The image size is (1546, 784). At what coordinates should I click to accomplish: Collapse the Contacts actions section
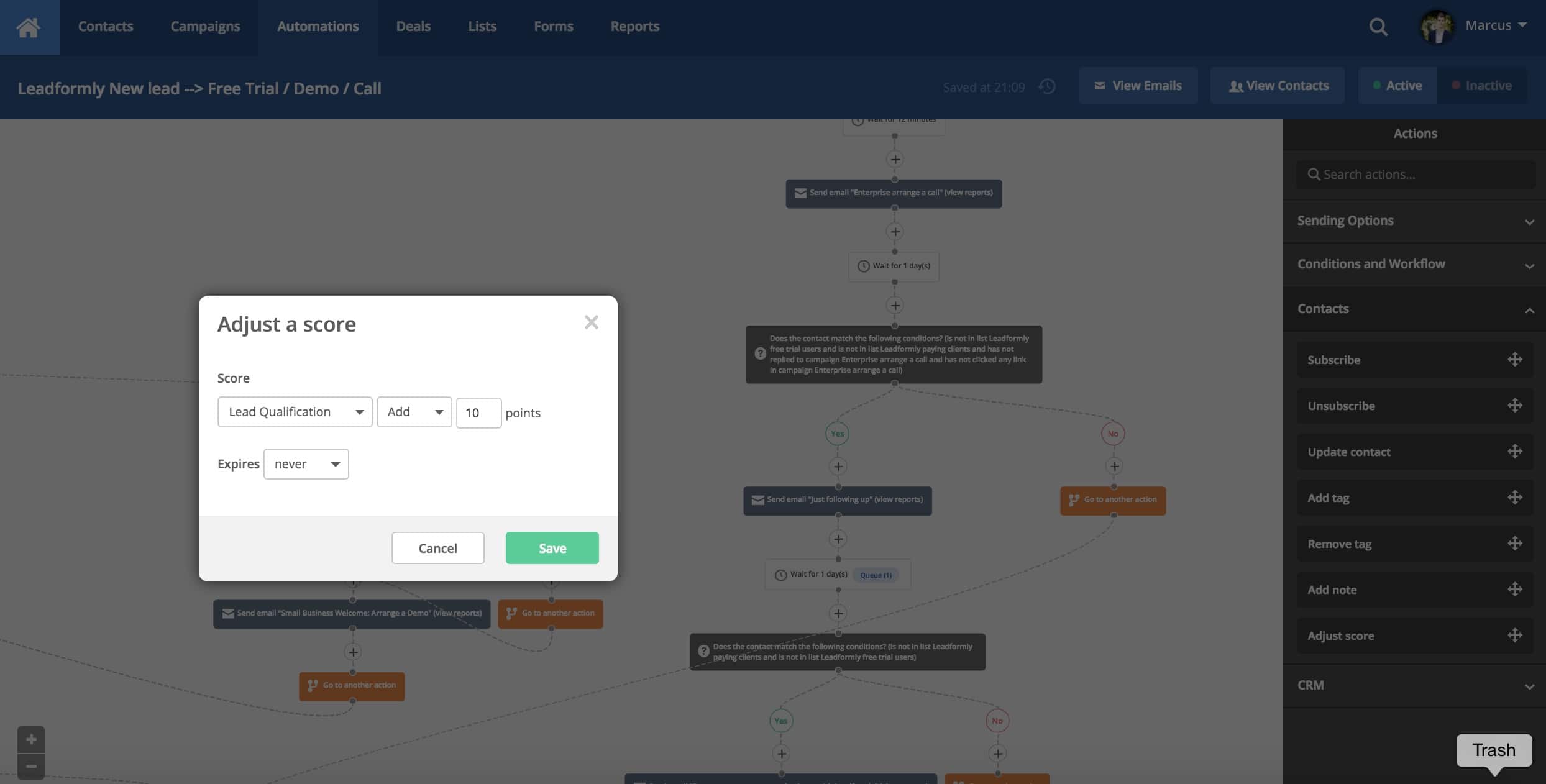point(1414,309)
